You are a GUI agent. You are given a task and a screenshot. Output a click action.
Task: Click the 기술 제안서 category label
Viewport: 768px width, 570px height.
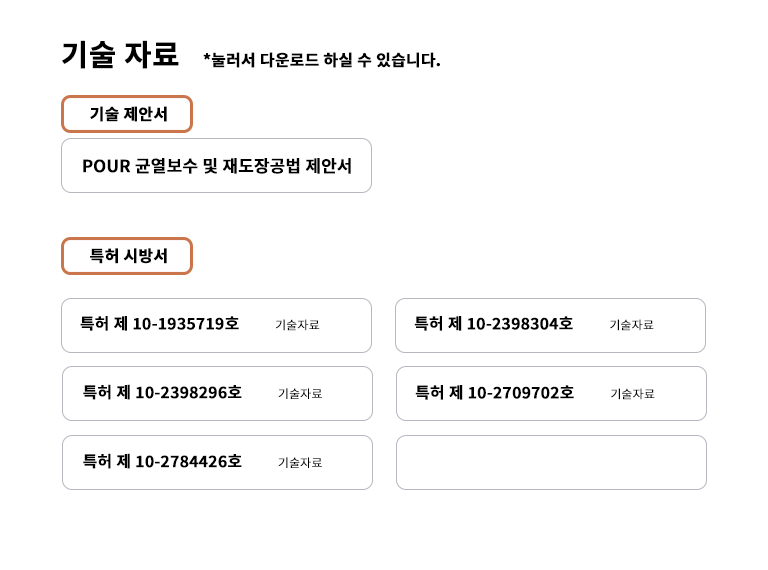(127, 114)
